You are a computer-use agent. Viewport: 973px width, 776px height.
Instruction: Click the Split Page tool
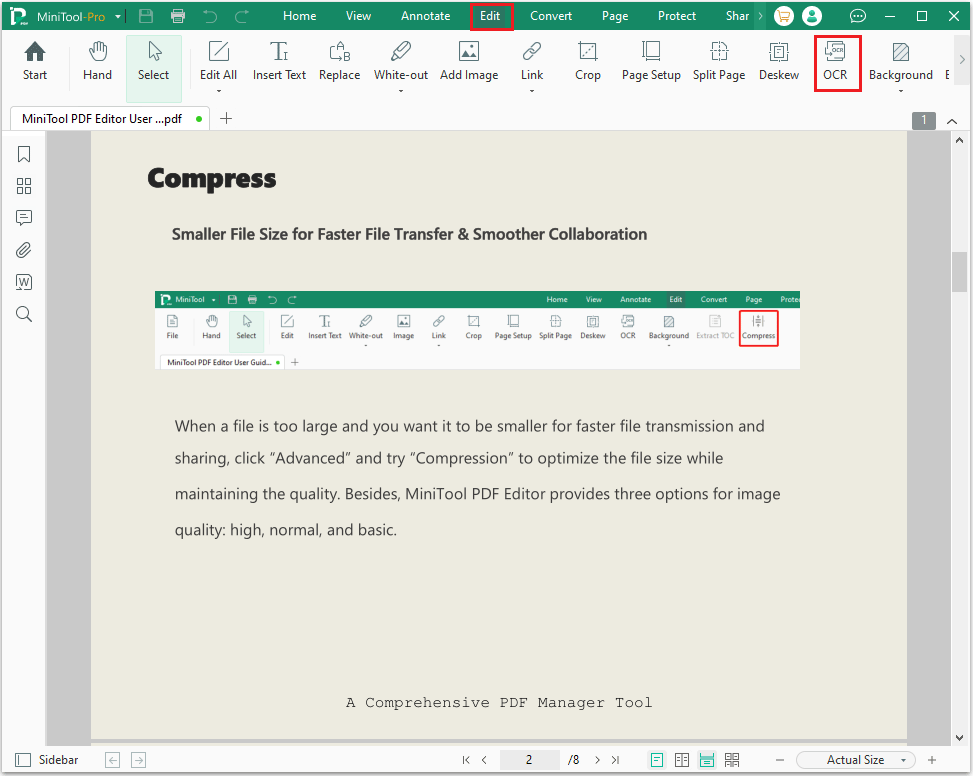(719, 61)
